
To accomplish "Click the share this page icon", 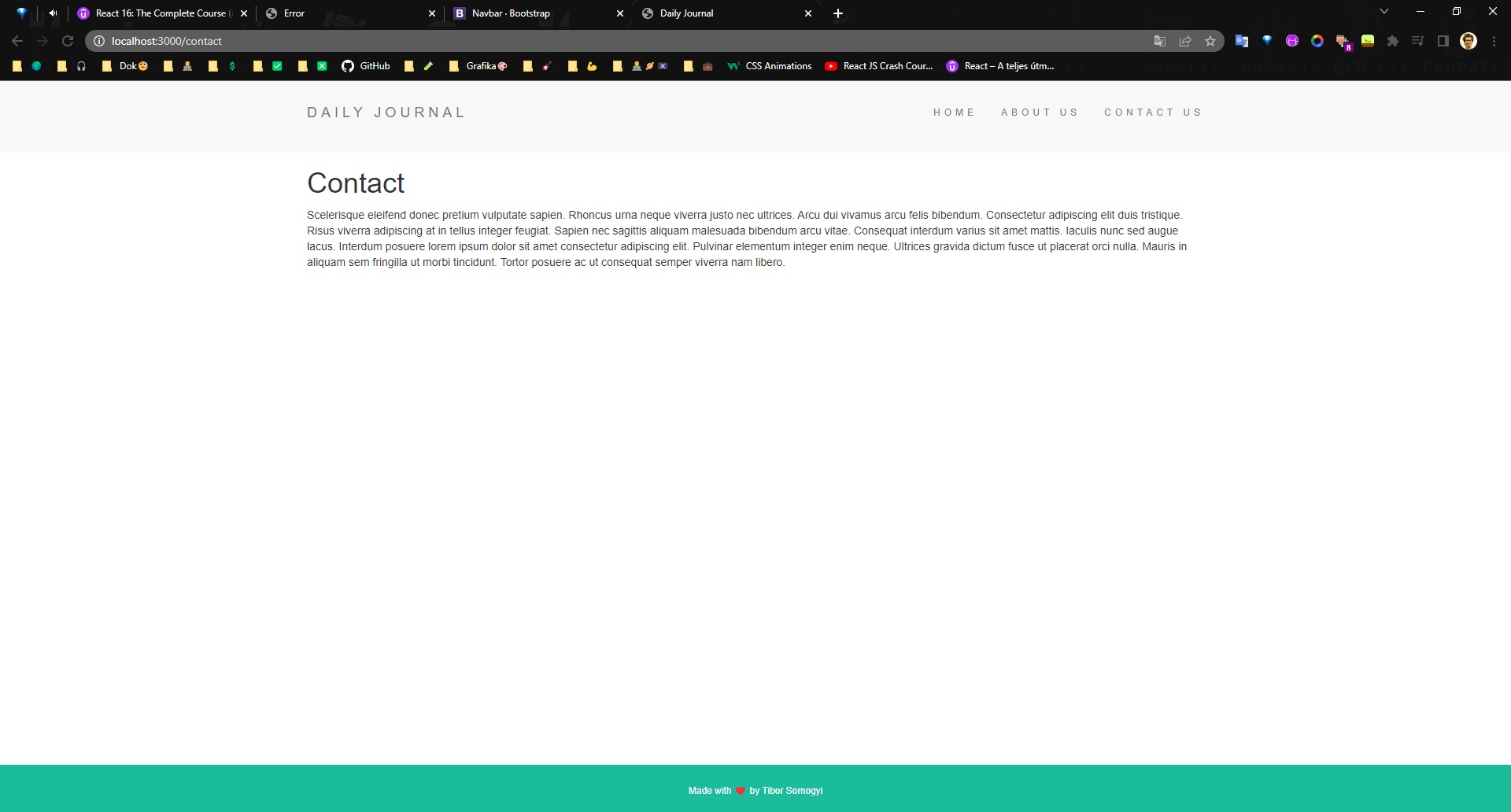I will coord(1185,41).
